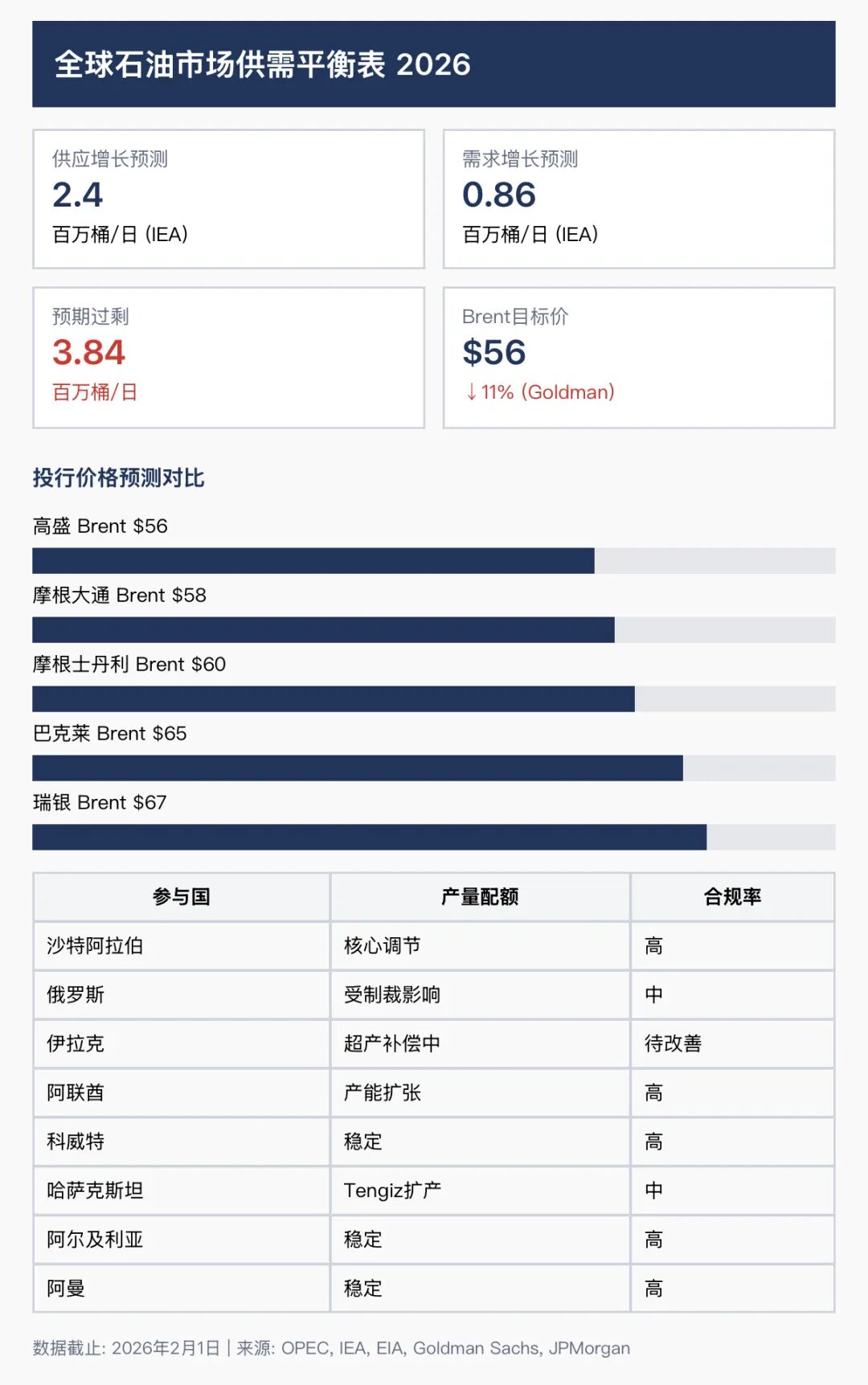Click the Tengiz扩产 quota cell
868x1385 pixels.
click(392, 1190)
